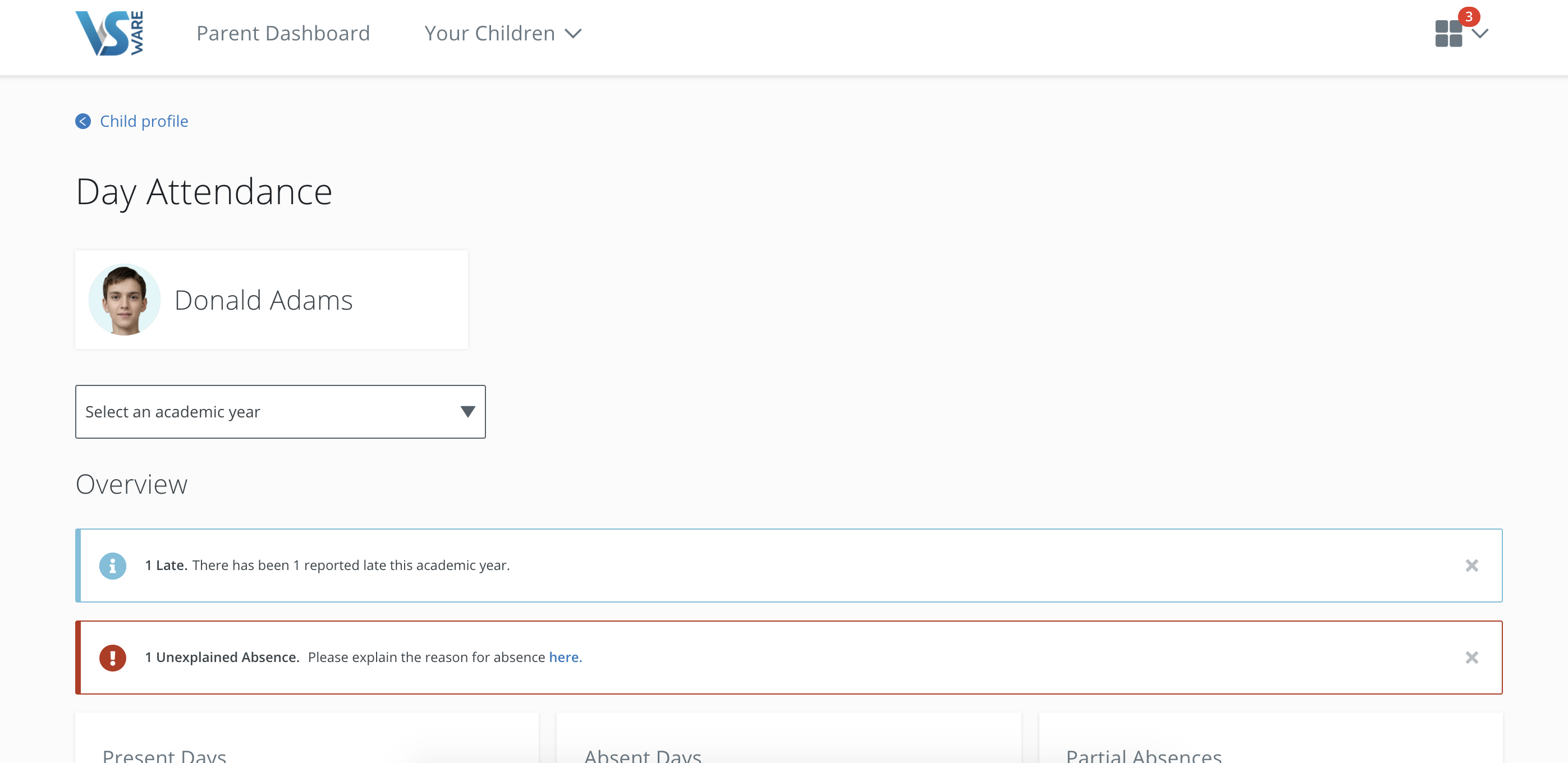Open the Parent Dashboard page

283,34
